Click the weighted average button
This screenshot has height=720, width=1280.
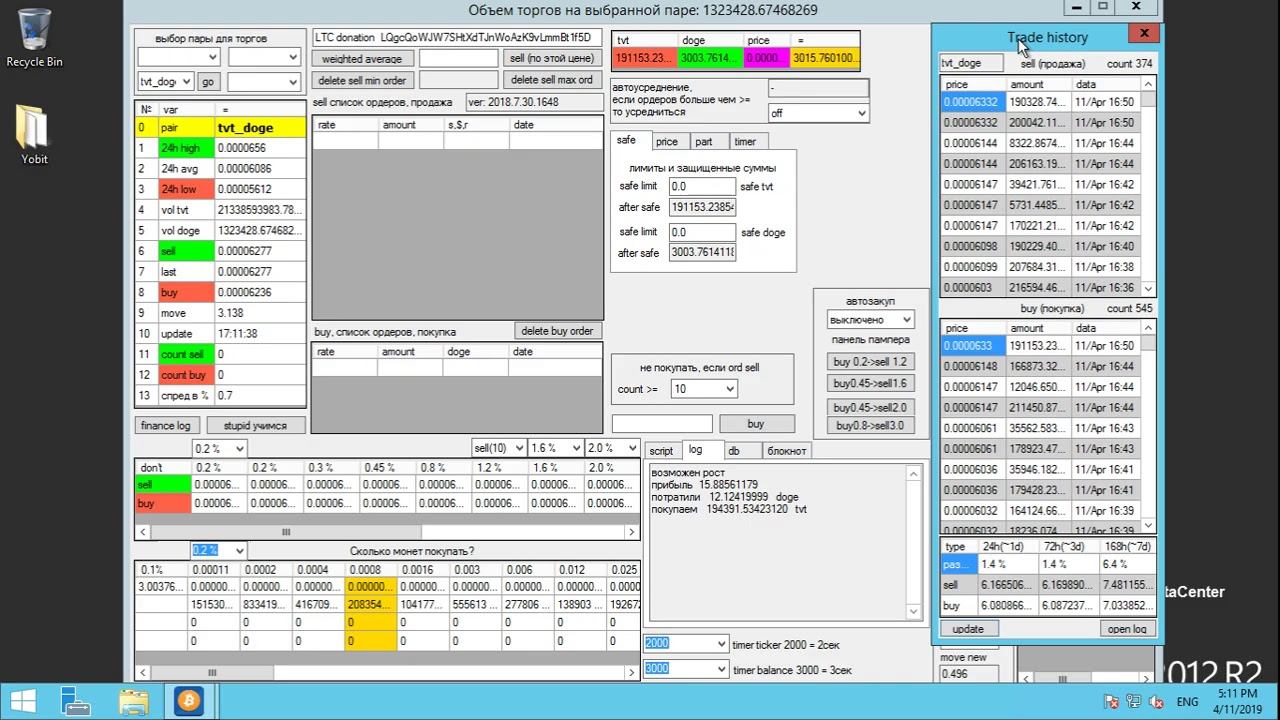point(361,59)
